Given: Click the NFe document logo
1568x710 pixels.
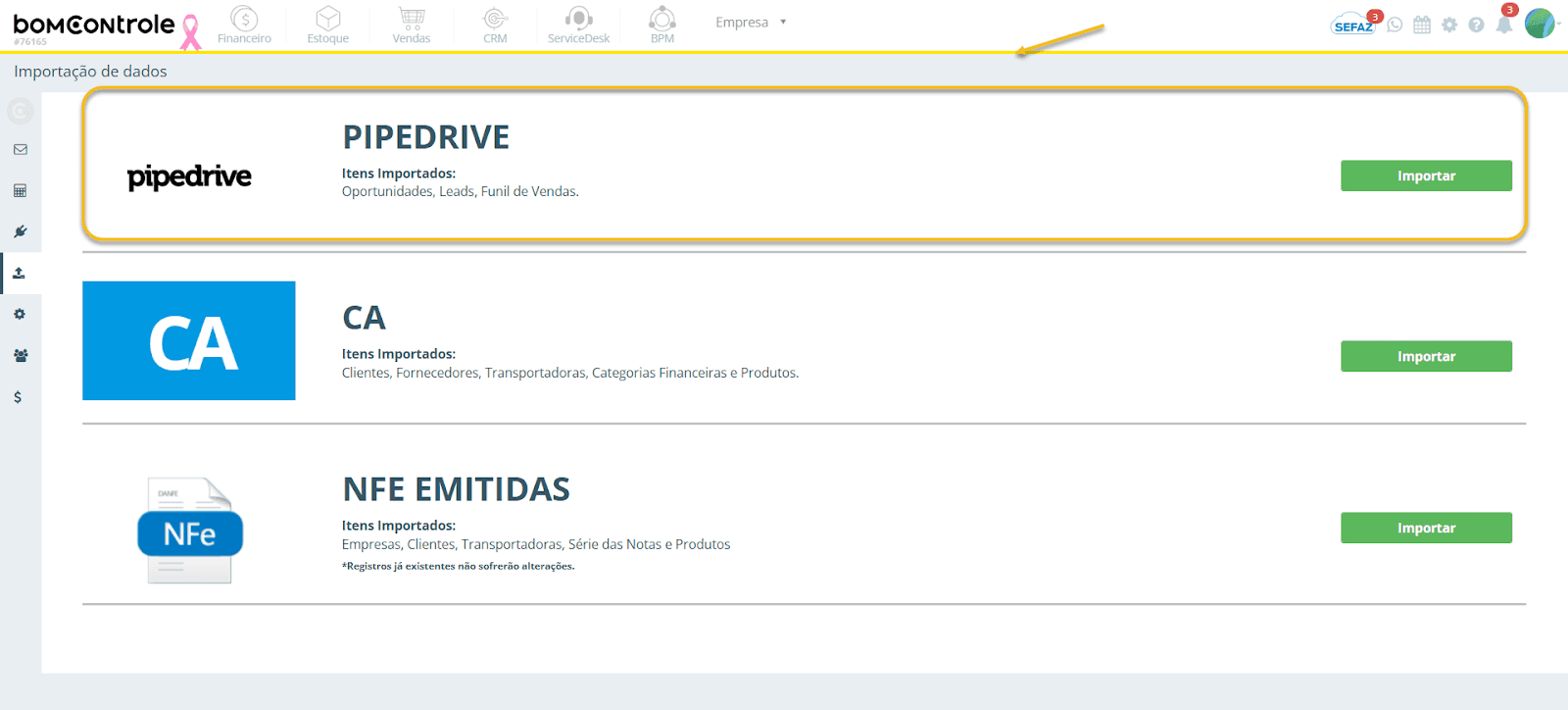Looking at the screenshot, I should click(x=189, y=531).
